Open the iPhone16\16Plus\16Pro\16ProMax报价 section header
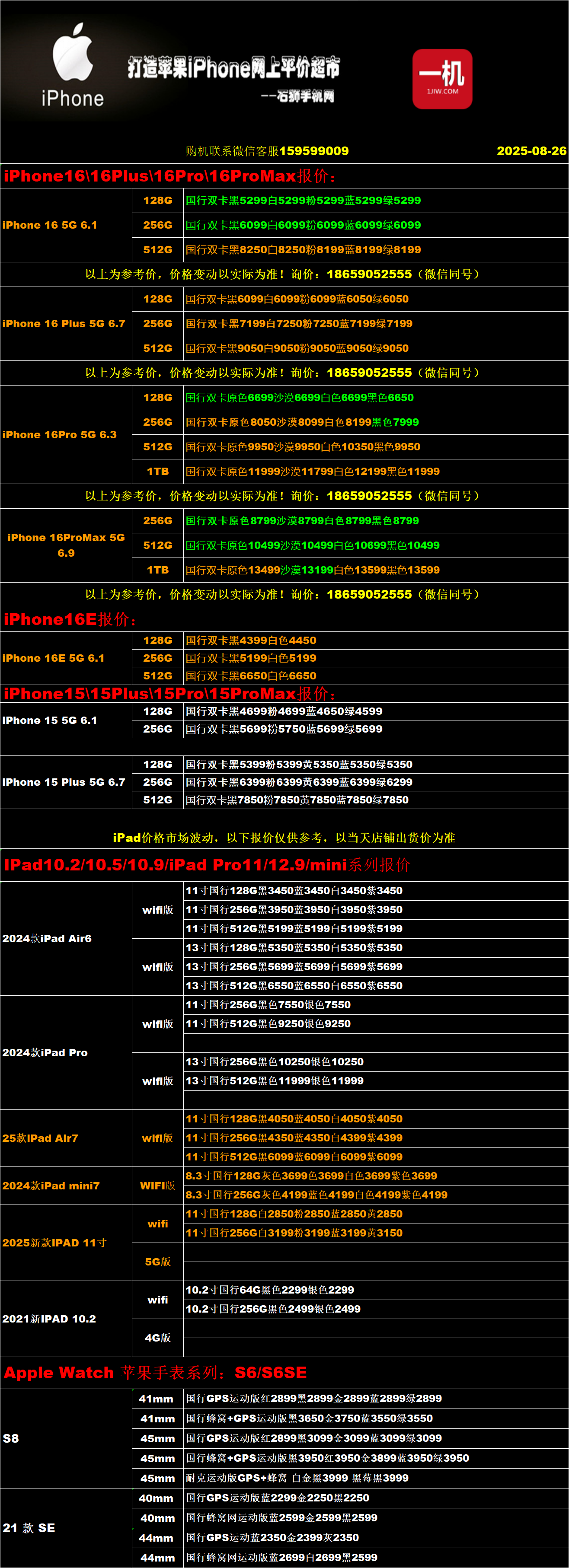Screen dimensions: 569x1568 (169, 176)
